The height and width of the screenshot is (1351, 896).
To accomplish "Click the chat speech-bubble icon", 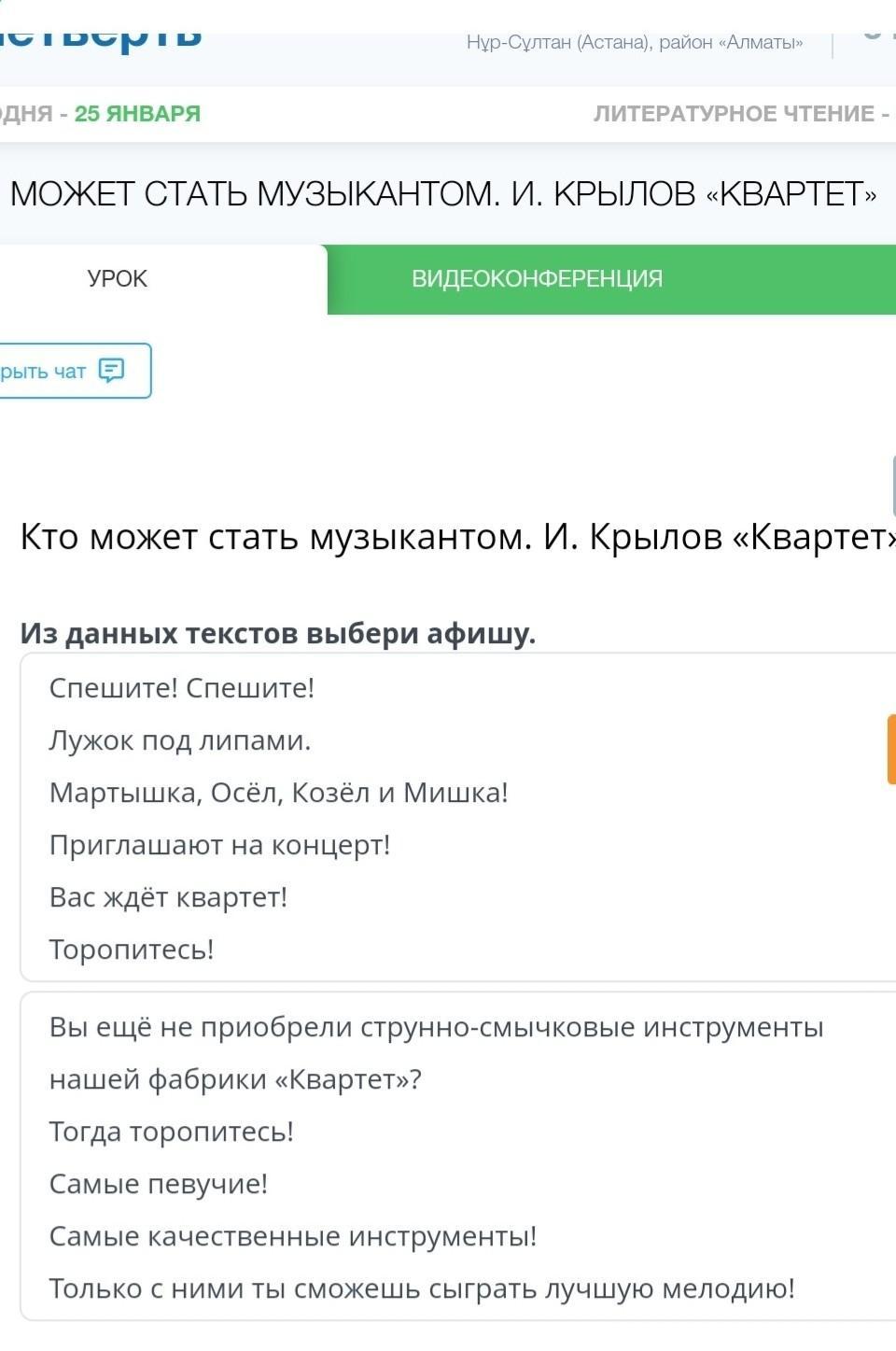I will [111, 371].
